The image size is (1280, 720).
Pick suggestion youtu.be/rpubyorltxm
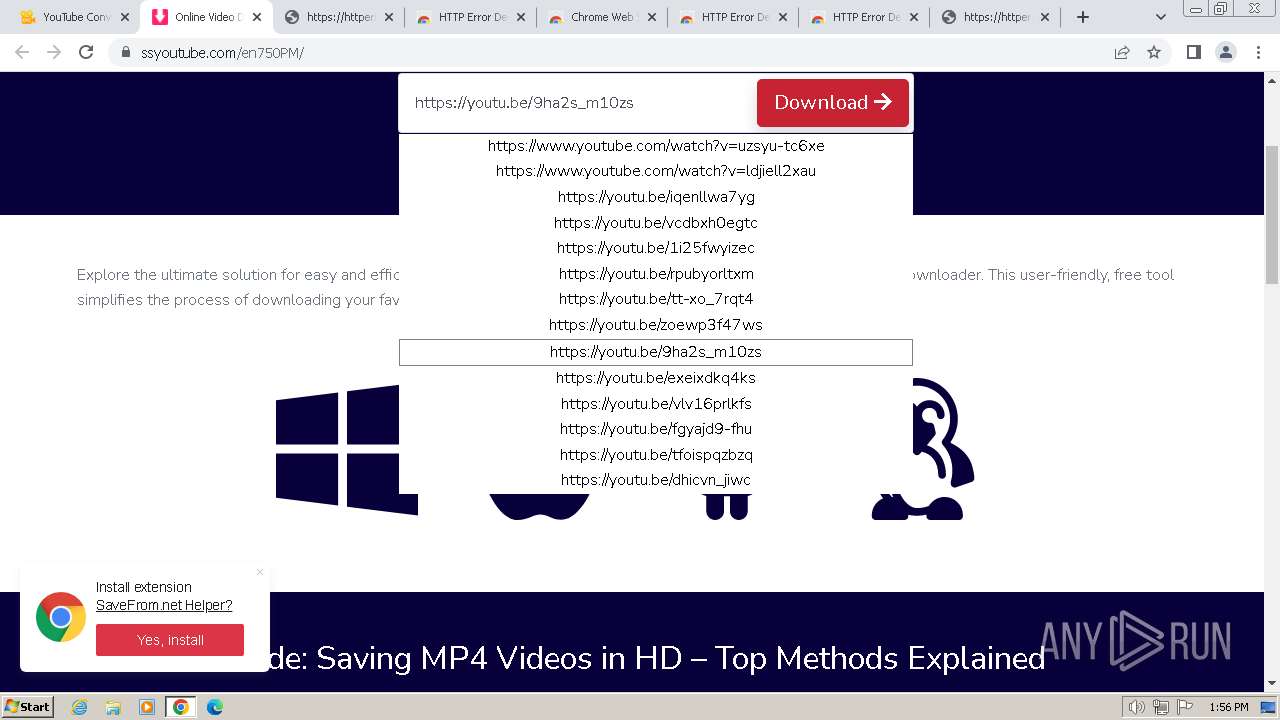tap(656, 274)
